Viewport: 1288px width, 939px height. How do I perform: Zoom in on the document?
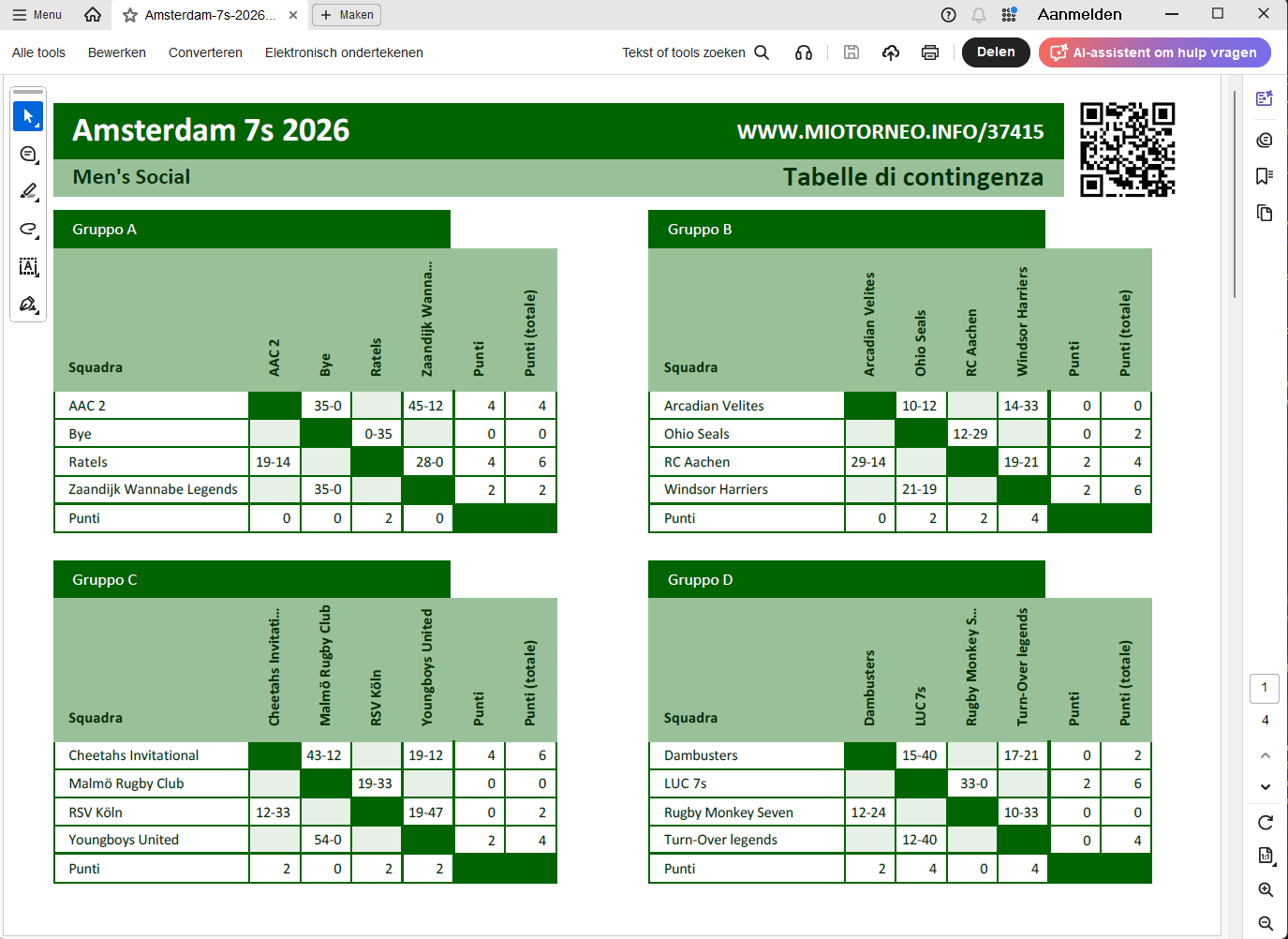click(1266, 889)
